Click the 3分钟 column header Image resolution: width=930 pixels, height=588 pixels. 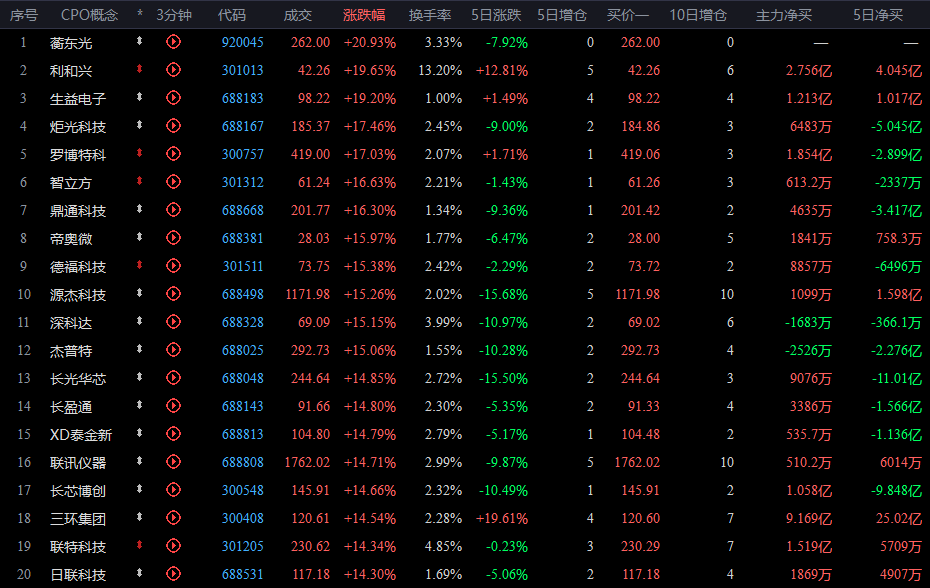click(174, 15)
